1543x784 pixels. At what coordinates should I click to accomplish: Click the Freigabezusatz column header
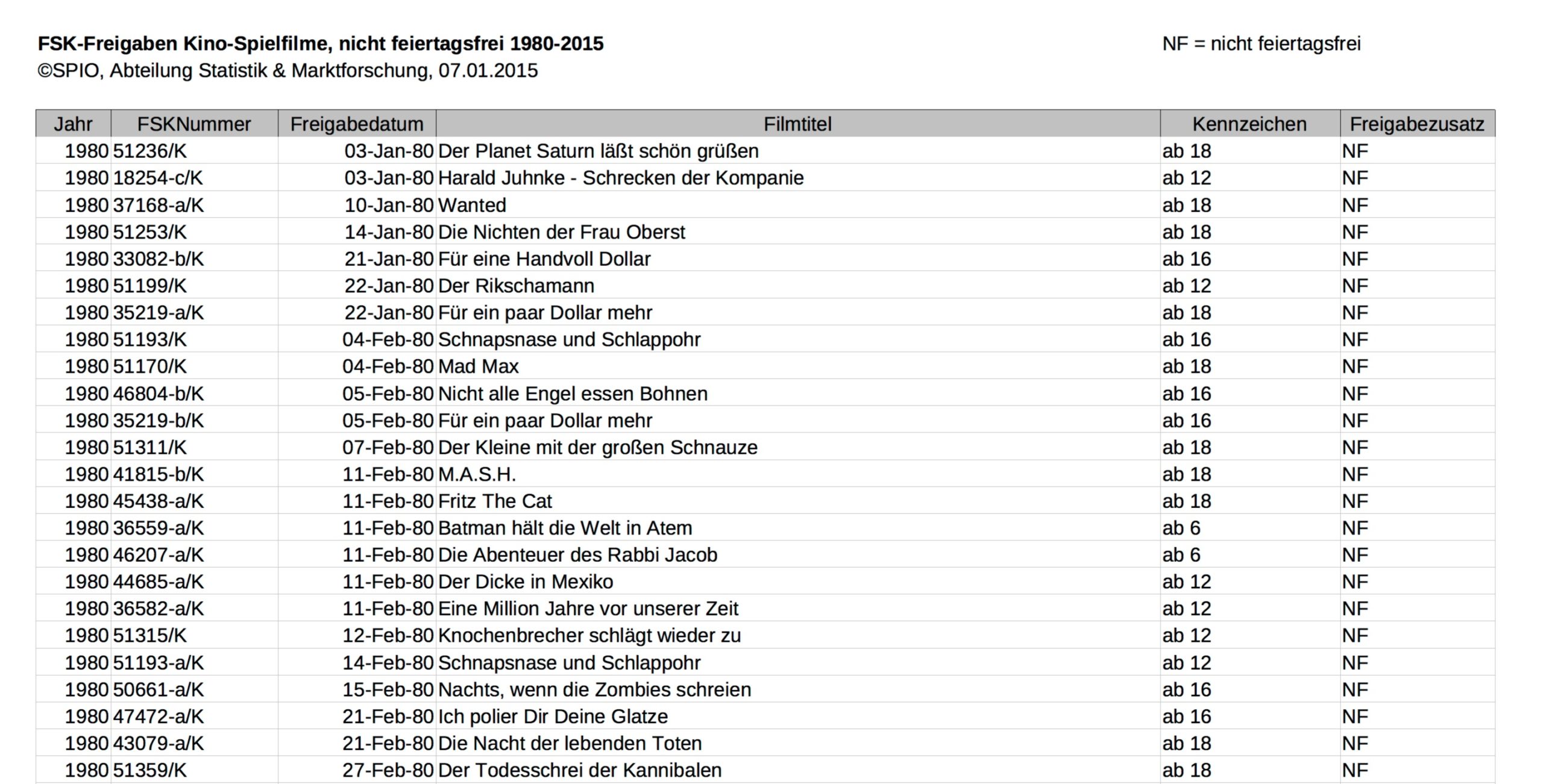pyautogui.click(x=1416, y=124)
